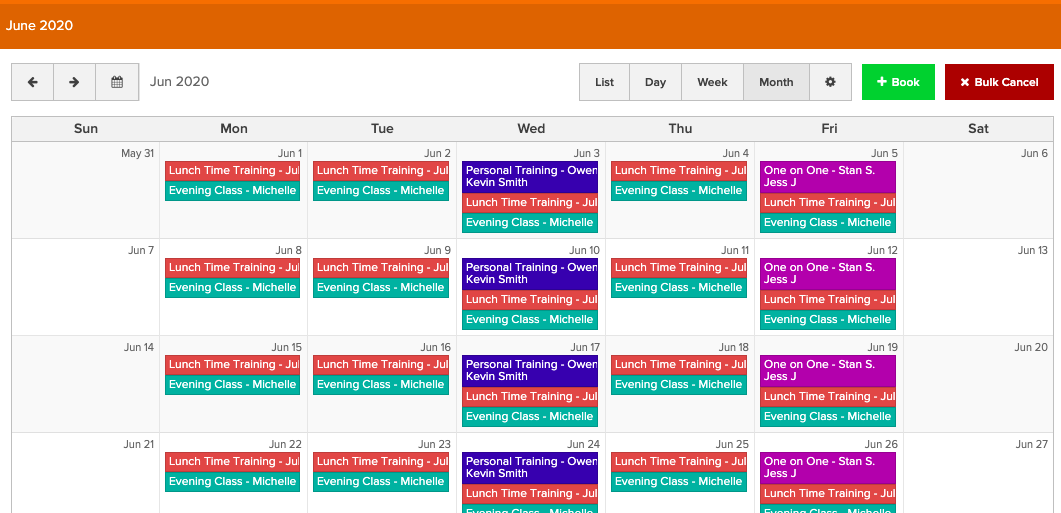Click the next month arrow icon
This screenshot has width=1061, height=513.
[x=74, y=82]
